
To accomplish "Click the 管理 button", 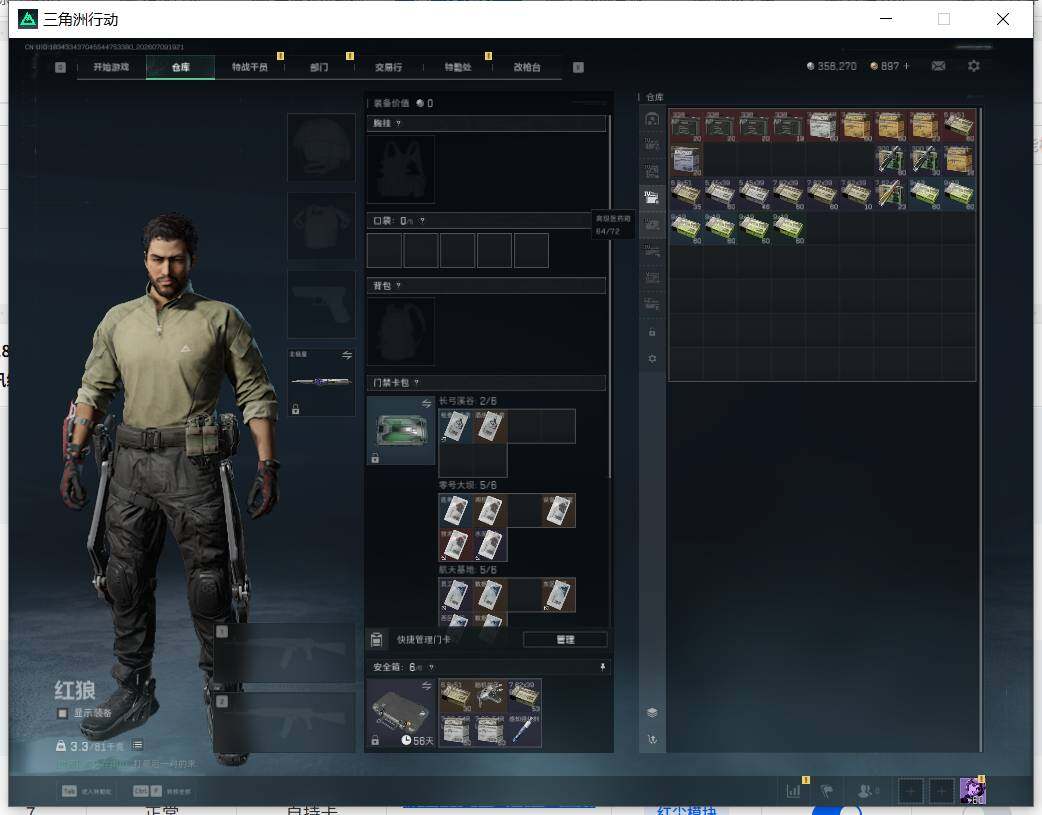I will pos(565,640).
